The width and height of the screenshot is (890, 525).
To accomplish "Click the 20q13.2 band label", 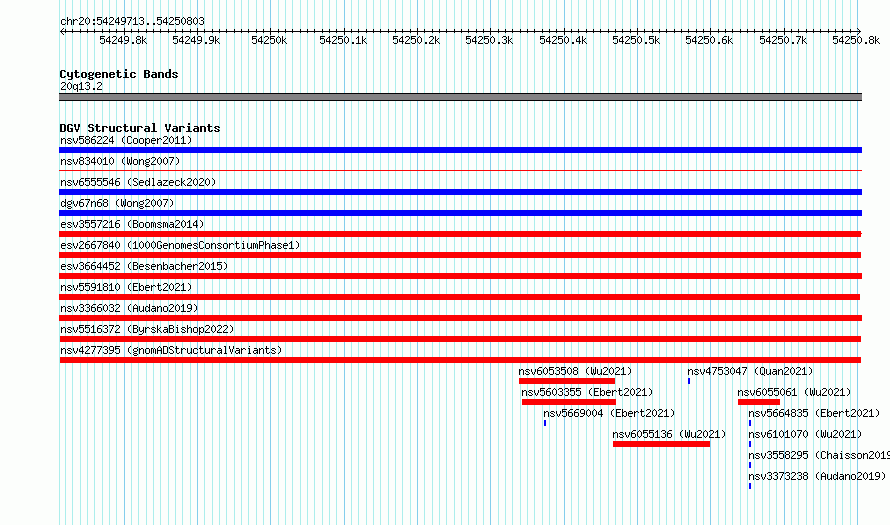I will [x=81, y=86].
